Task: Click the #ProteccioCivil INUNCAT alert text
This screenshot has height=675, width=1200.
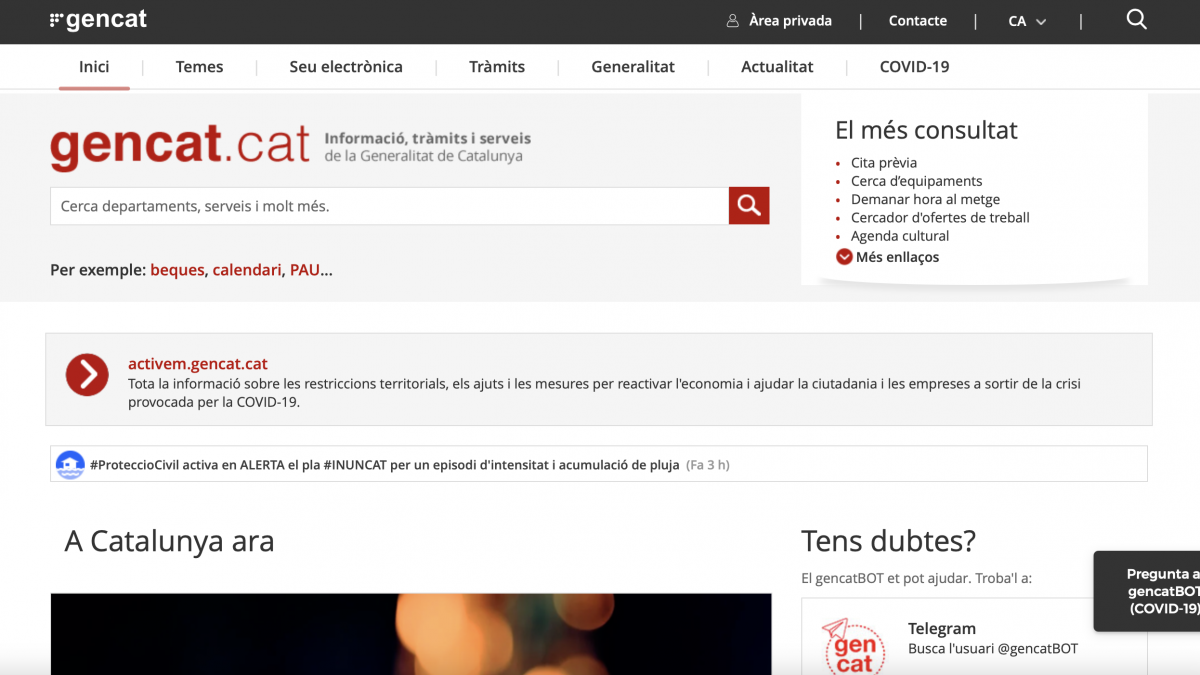Action: click(385, 465)
